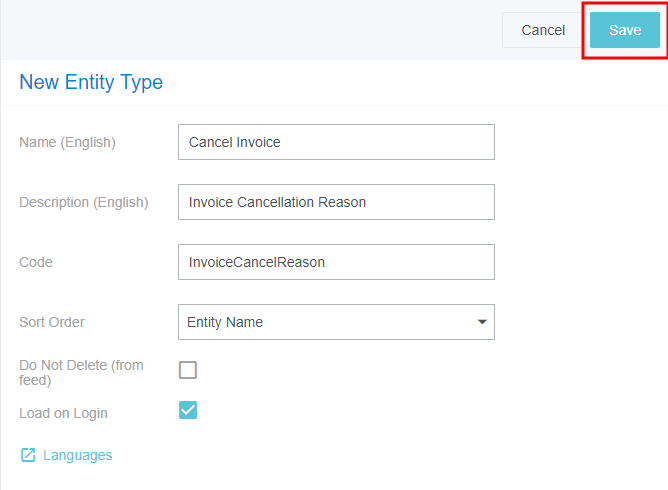Click the Load on Login label
Viewport: 668px width, 490px height.
pos(63,413)
